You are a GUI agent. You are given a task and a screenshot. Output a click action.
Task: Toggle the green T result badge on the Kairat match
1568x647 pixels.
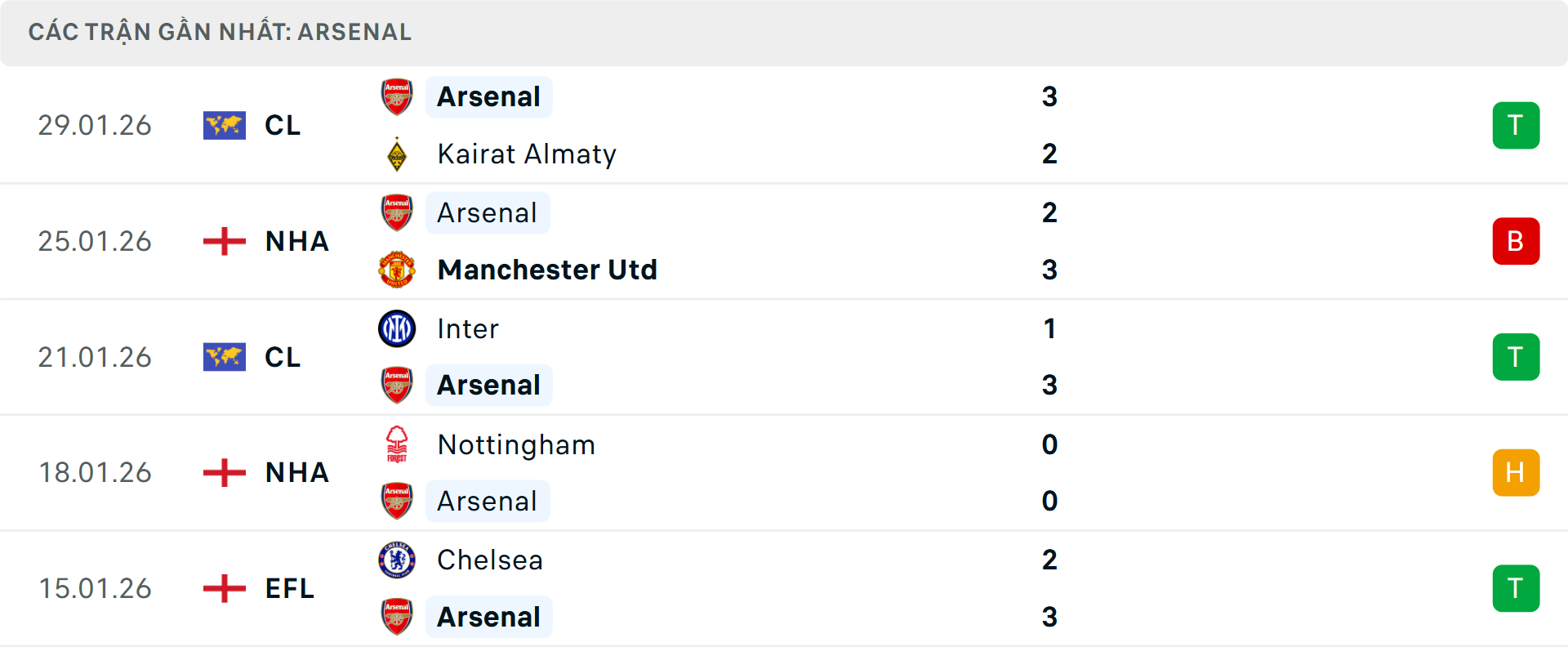point(1517,125)
